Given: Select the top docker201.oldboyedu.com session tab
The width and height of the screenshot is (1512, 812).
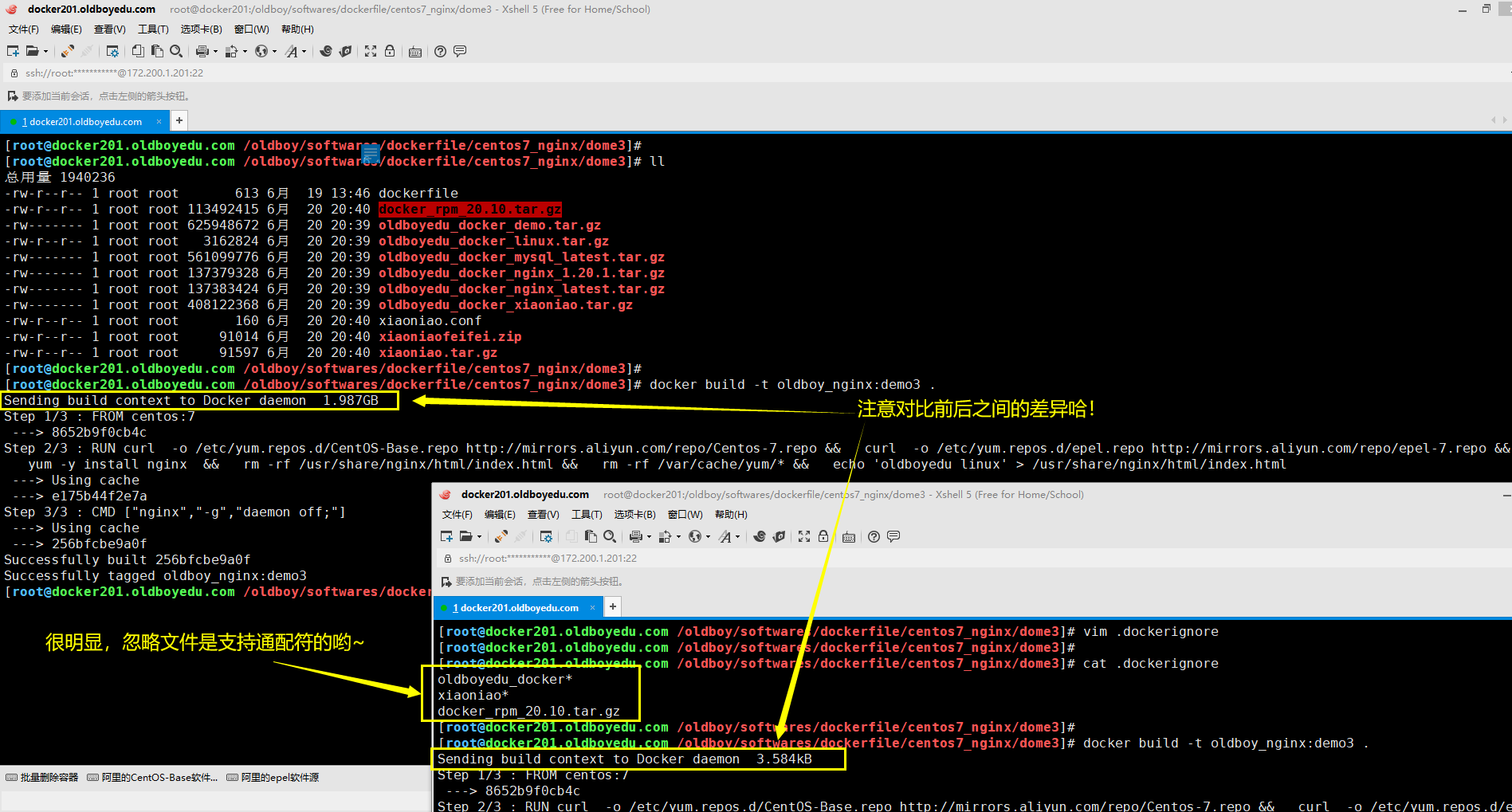Looking at the screenshot, I should point(84,122).
